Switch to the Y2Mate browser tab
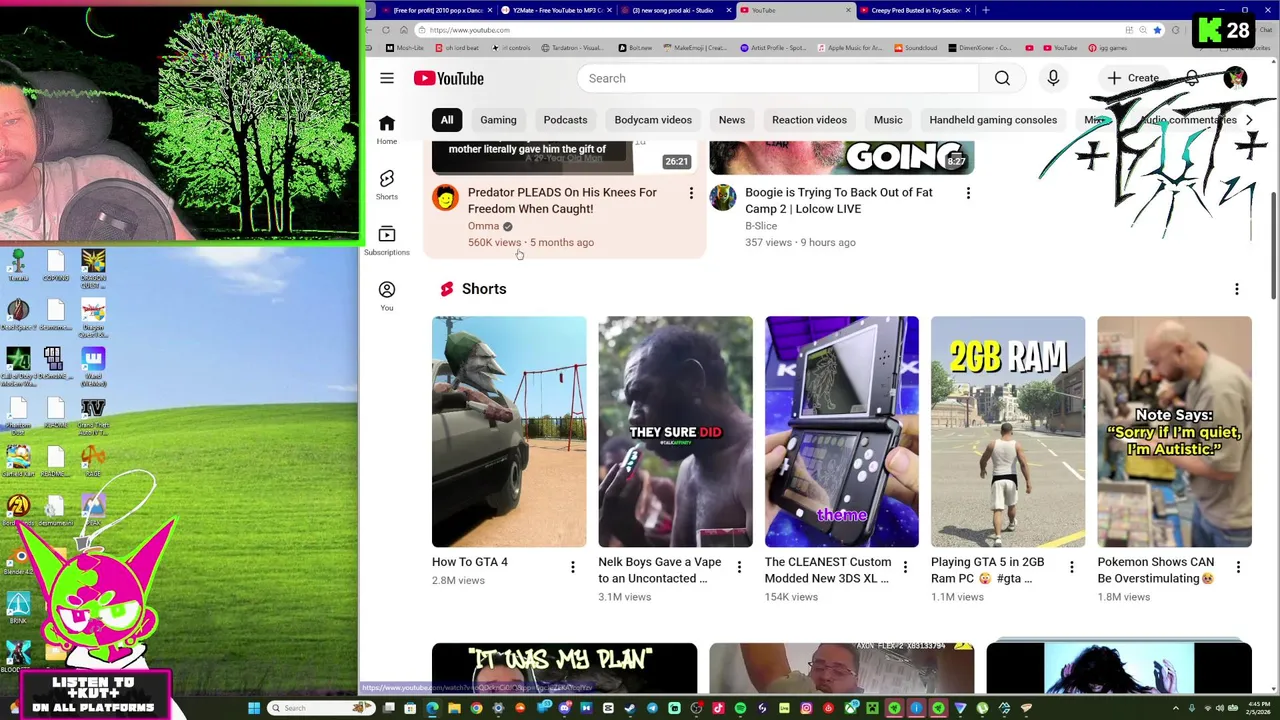The height and width of the screenshot is (720, 1280). [x=557, y=10]
